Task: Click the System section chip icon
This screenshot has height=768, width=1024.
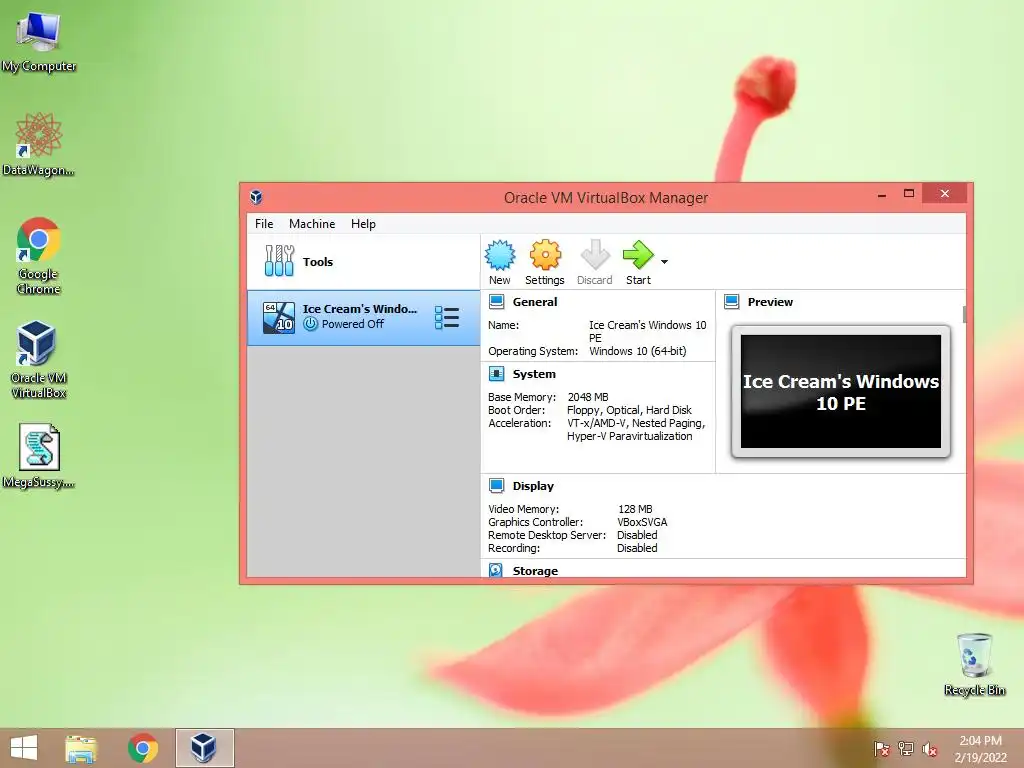Action: tap(496, 374)
